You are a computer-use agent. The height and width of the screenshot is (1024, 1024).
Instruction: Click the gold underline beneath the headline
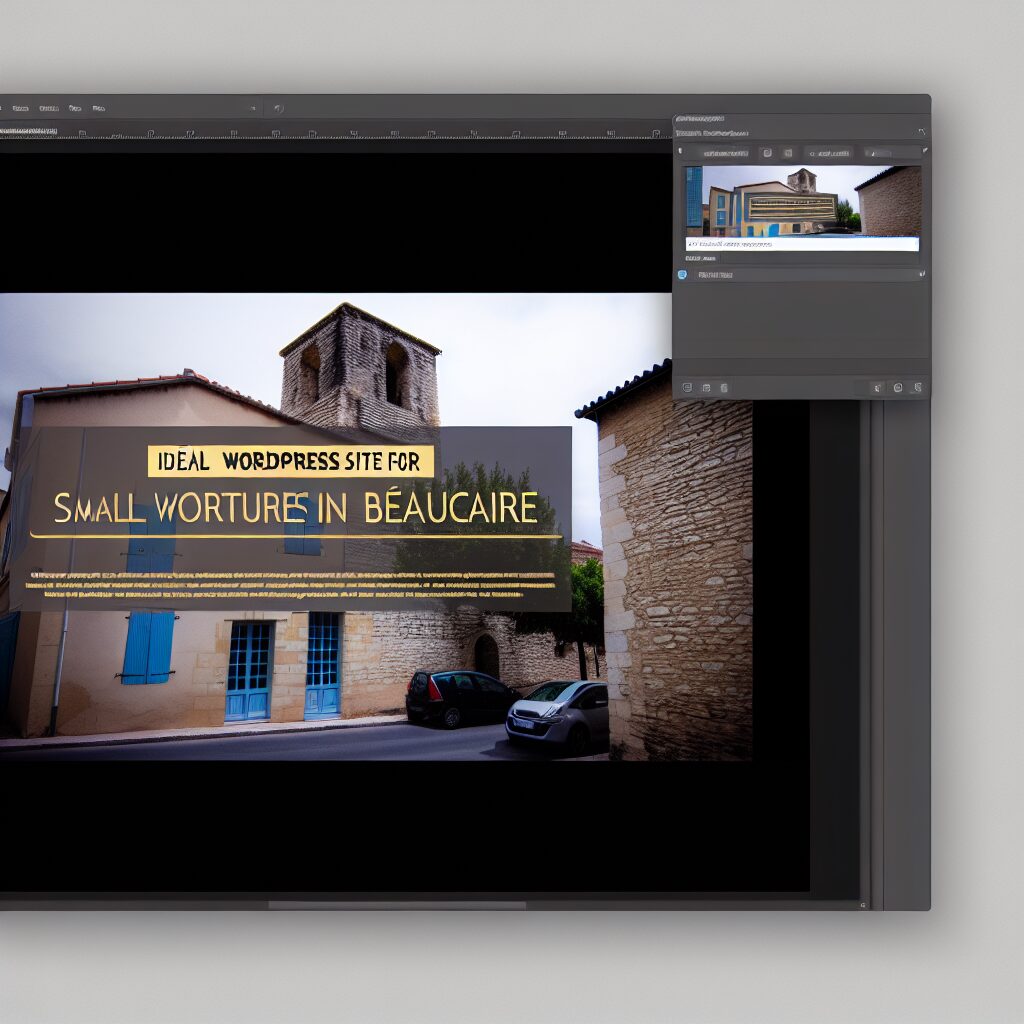click(x=295, y=536)
